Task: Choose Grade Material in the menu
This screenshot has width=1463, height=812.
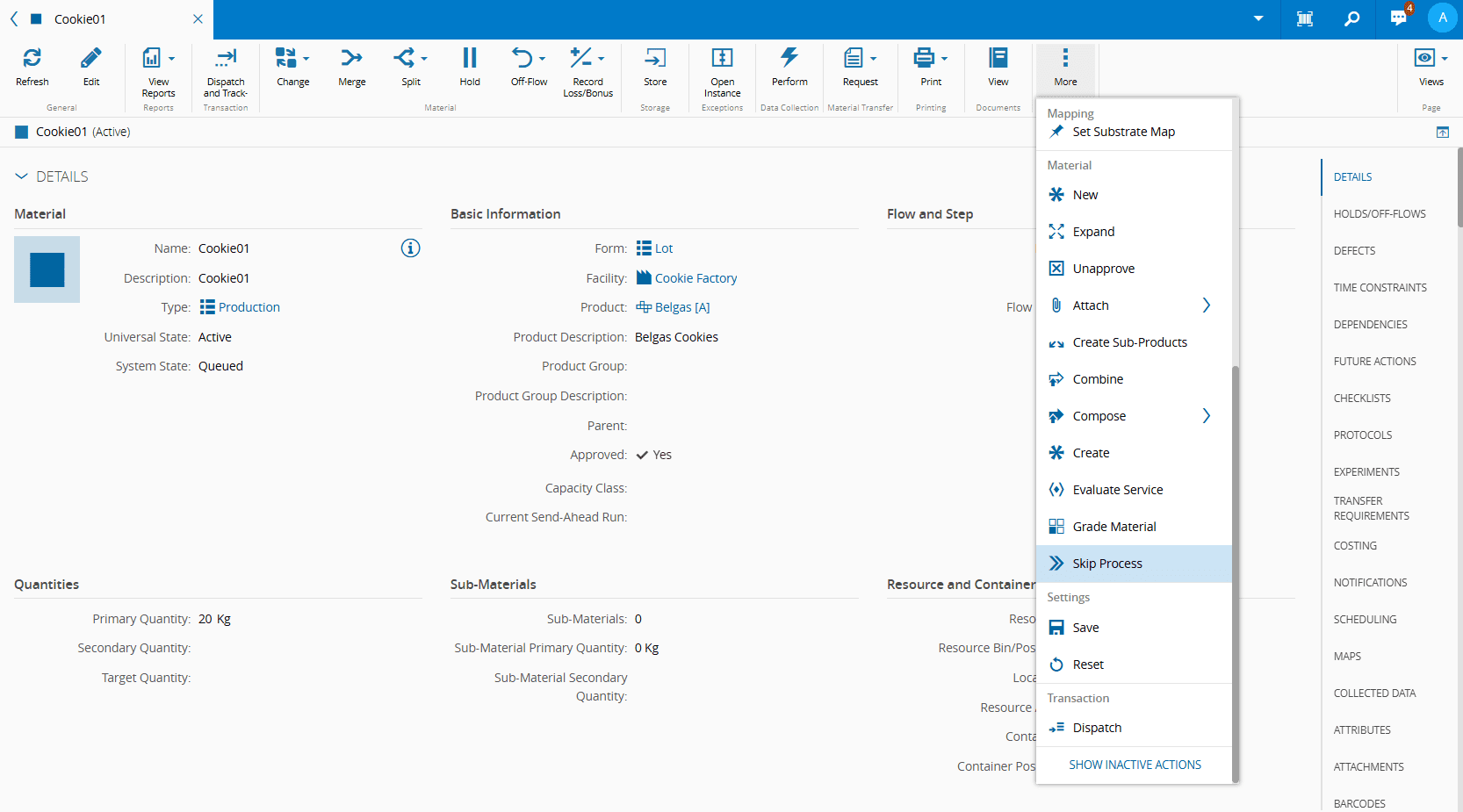Action: pos(1113,527)
